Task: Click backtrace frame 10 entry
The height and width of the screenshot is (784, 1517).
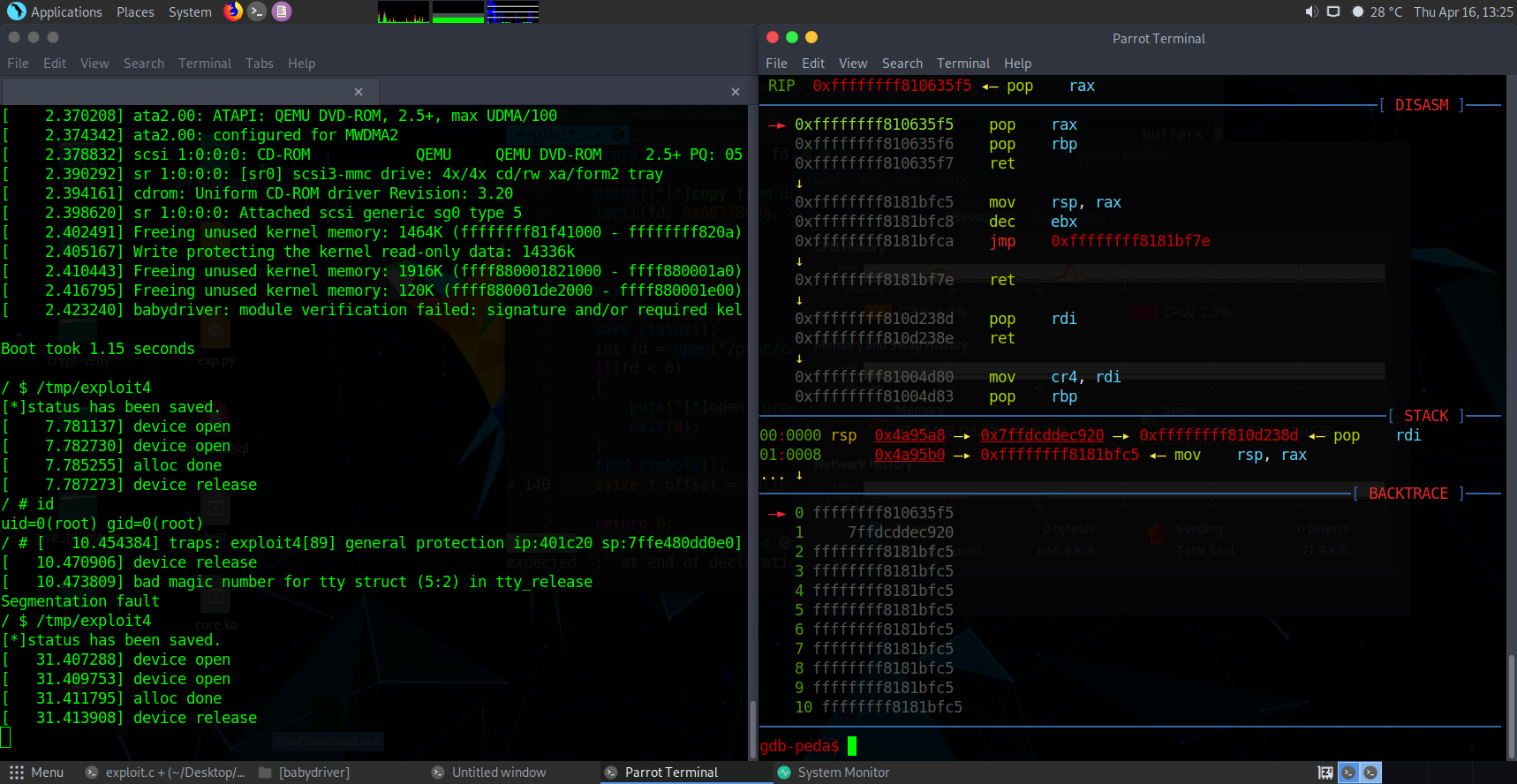Action: point(879,707)
